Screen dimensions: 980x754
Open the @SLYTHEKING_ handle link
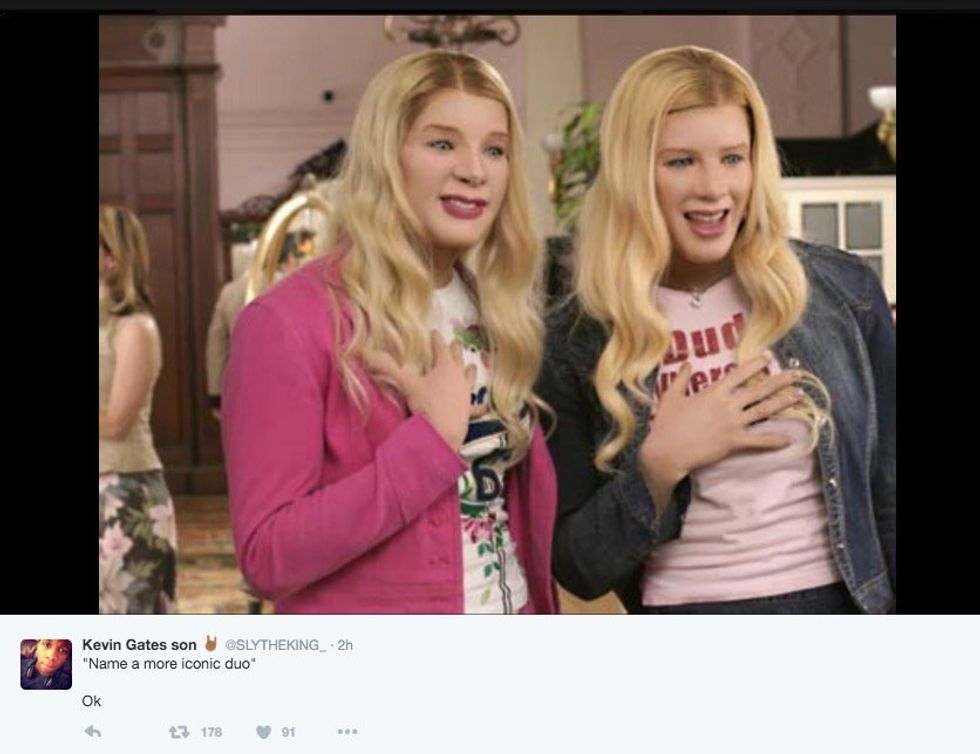point(275,645)
